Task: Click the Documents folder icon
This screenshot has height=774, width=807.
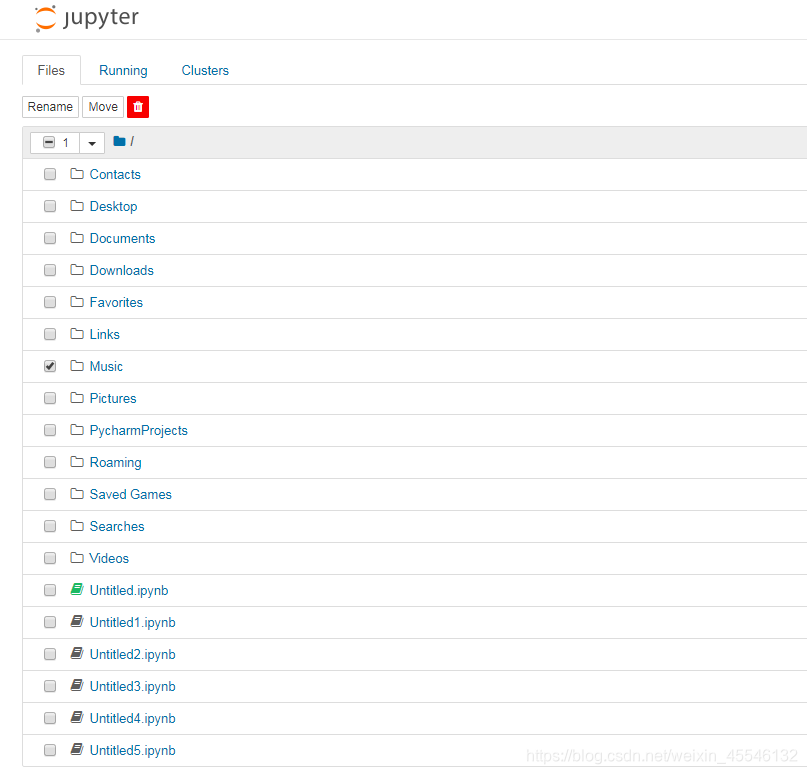Action: click(x=77, y=238)
